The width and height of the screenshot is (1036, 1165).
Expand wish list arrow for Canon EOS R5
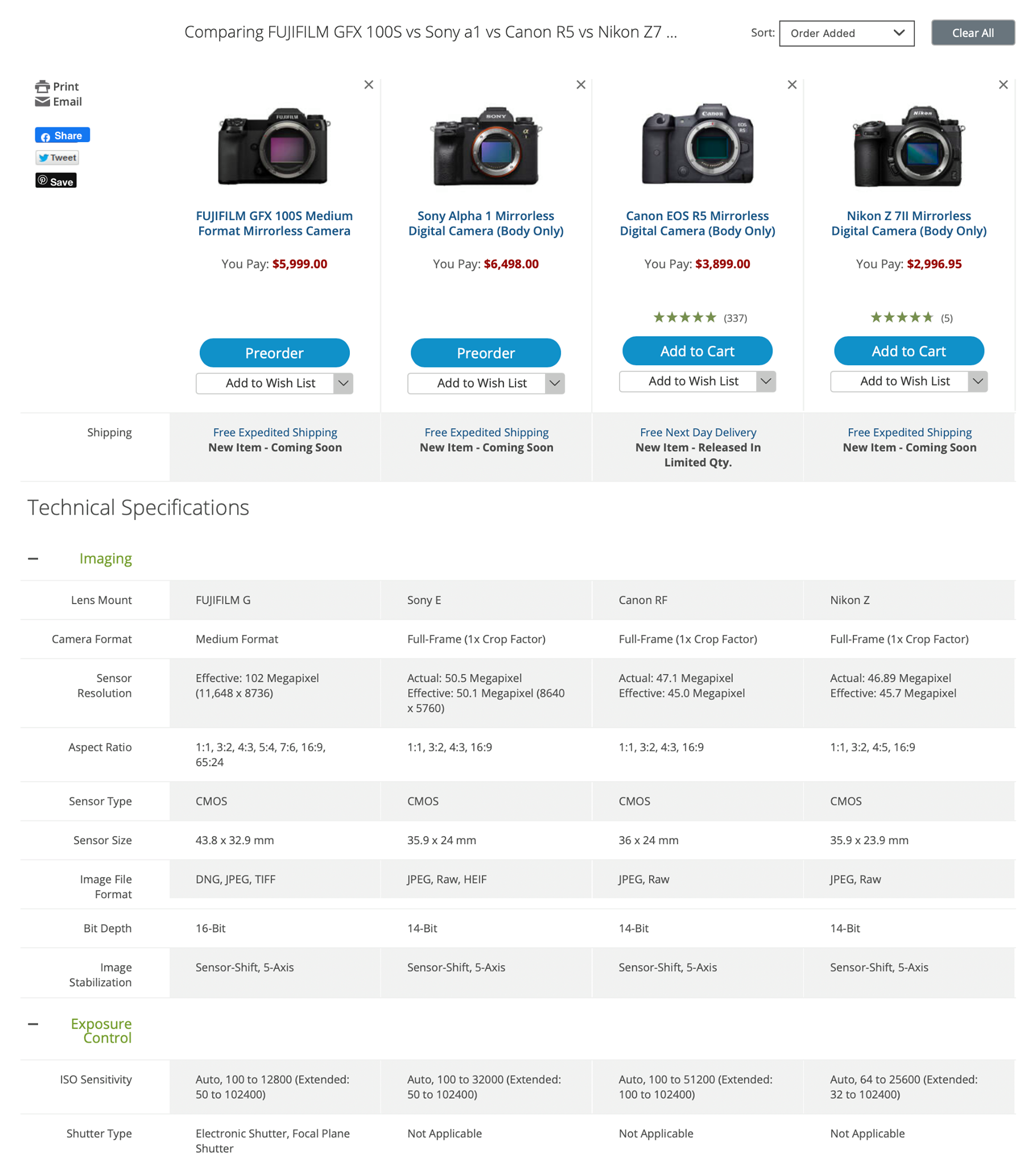(x=766, y=381)
